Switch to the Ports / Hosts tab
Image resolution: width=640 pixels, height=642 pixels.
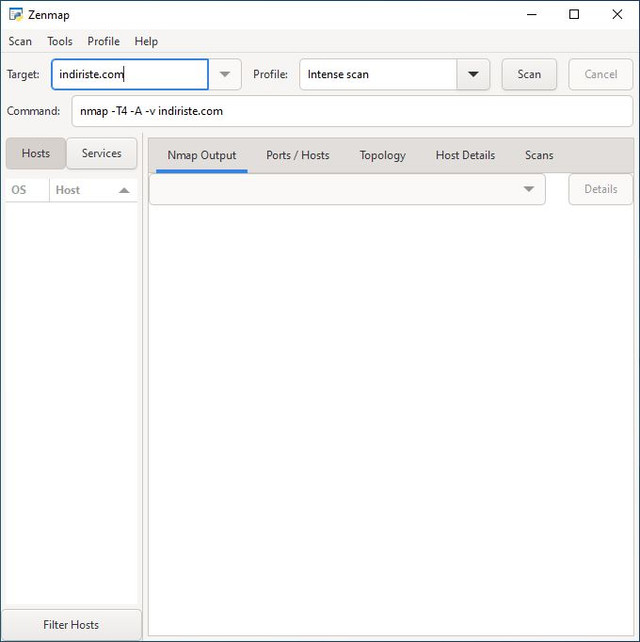click(x=298, y=156)
